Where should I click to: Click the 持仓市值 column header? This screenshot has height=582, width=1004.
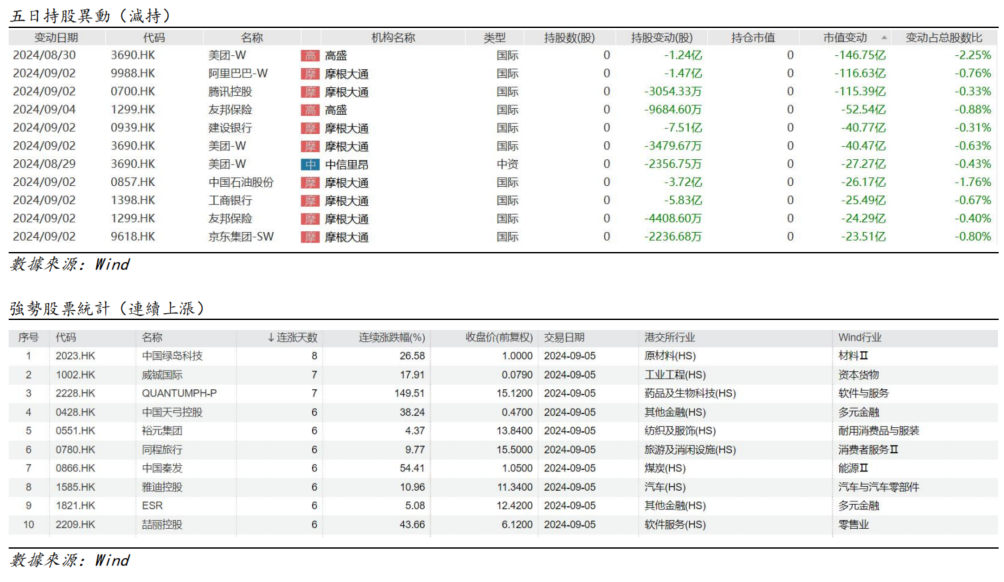(753, 38)
